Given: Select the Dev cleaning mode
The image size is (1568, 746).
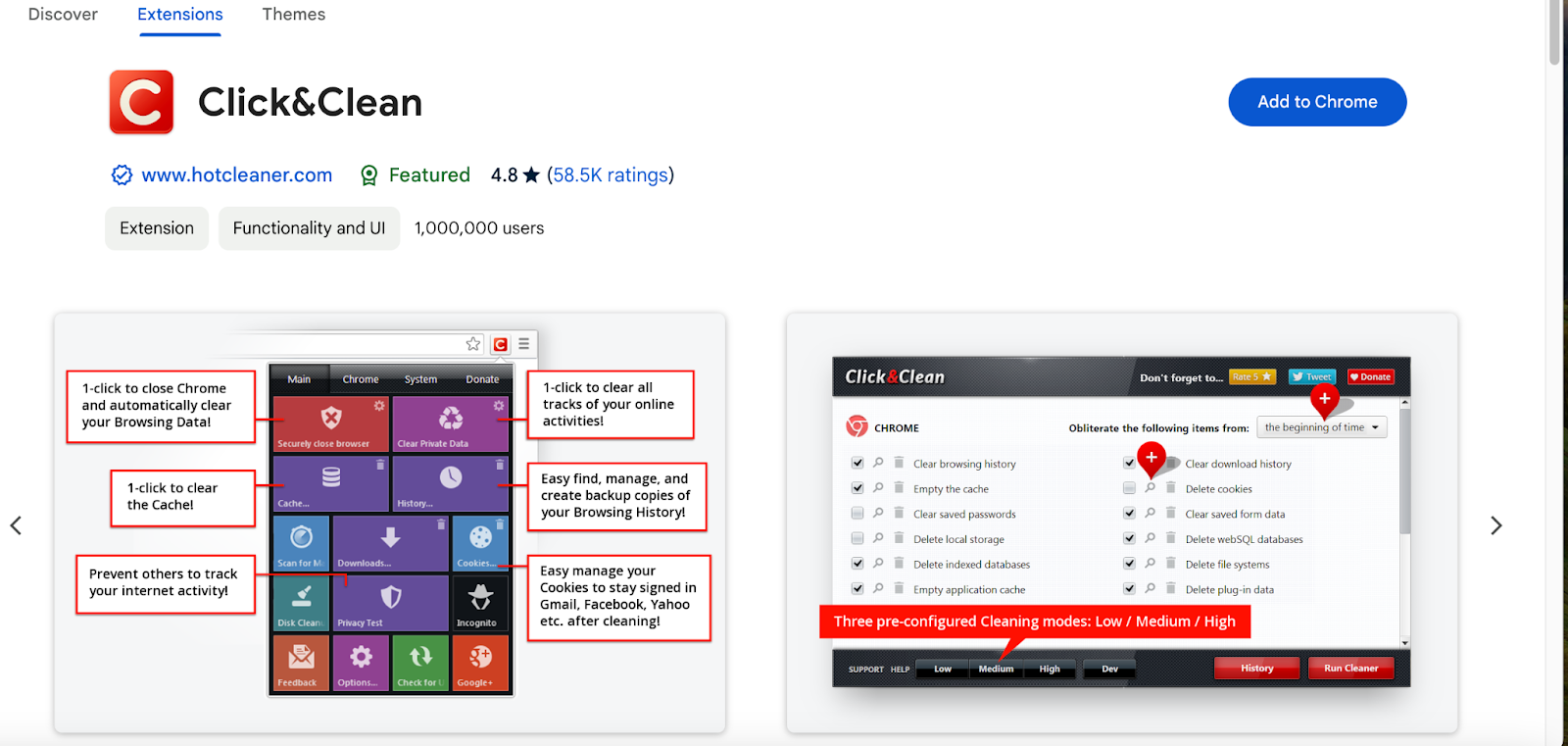Looking at the screenshot, I should click(1110, 669).
